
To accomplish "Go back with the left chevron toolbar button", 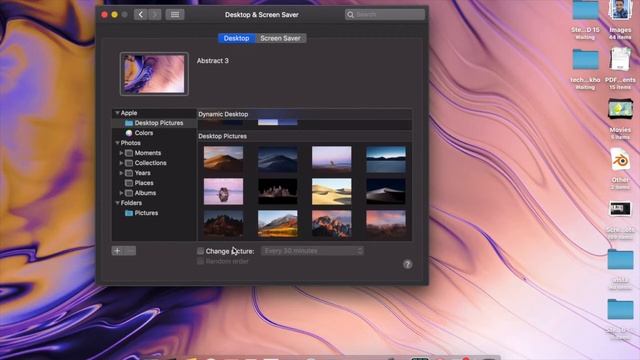I will pos(140,15).
